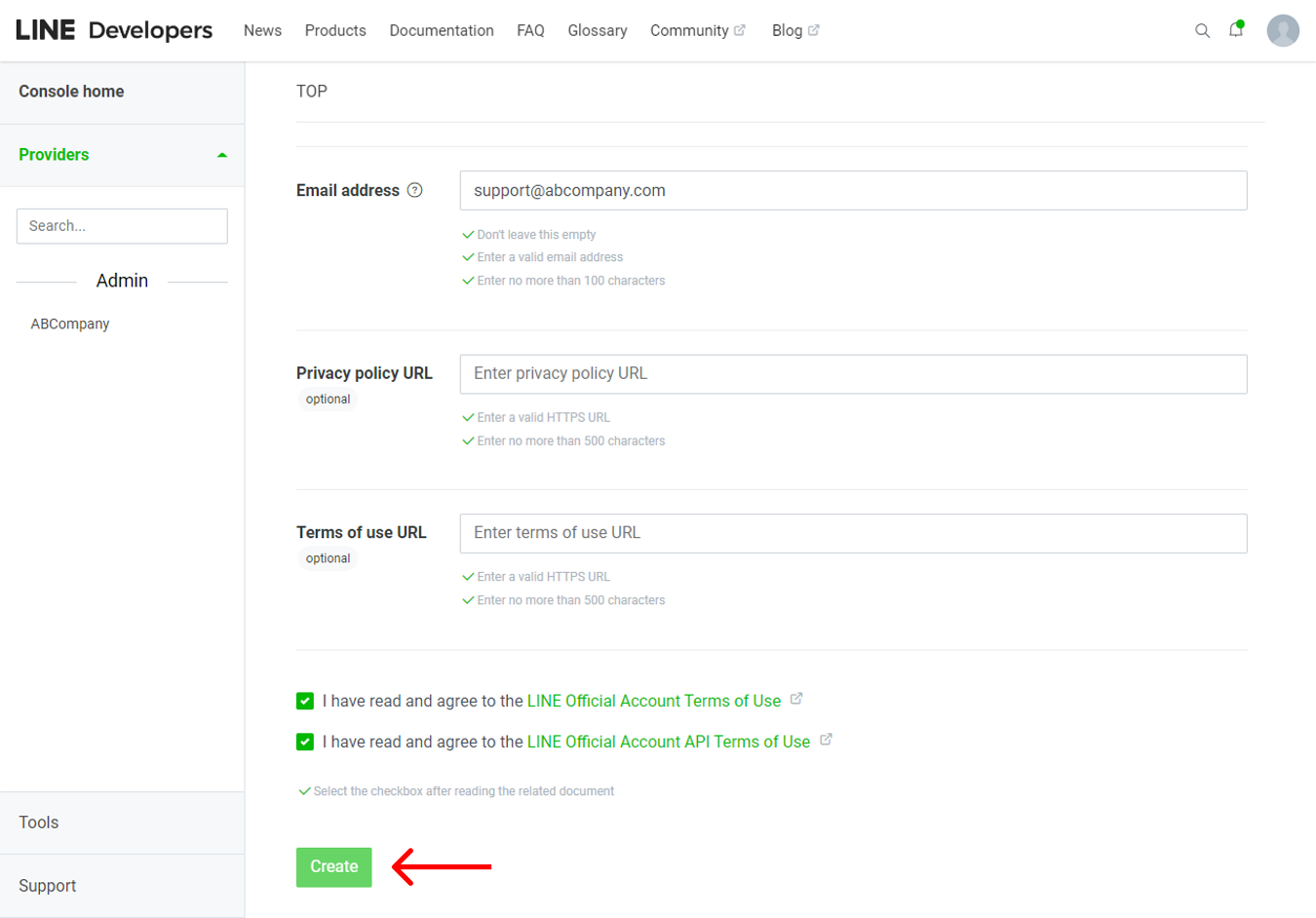Uncheck the LINE Official Account Terms checkbox
Viewport: 1316px width, 918px height.
point(305,701)
